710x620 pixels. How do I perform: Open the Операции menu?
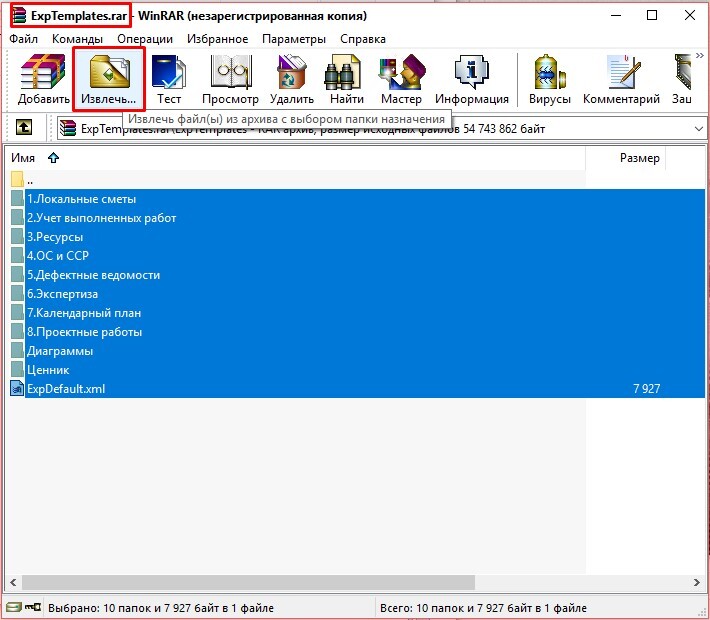coord(145,39)
